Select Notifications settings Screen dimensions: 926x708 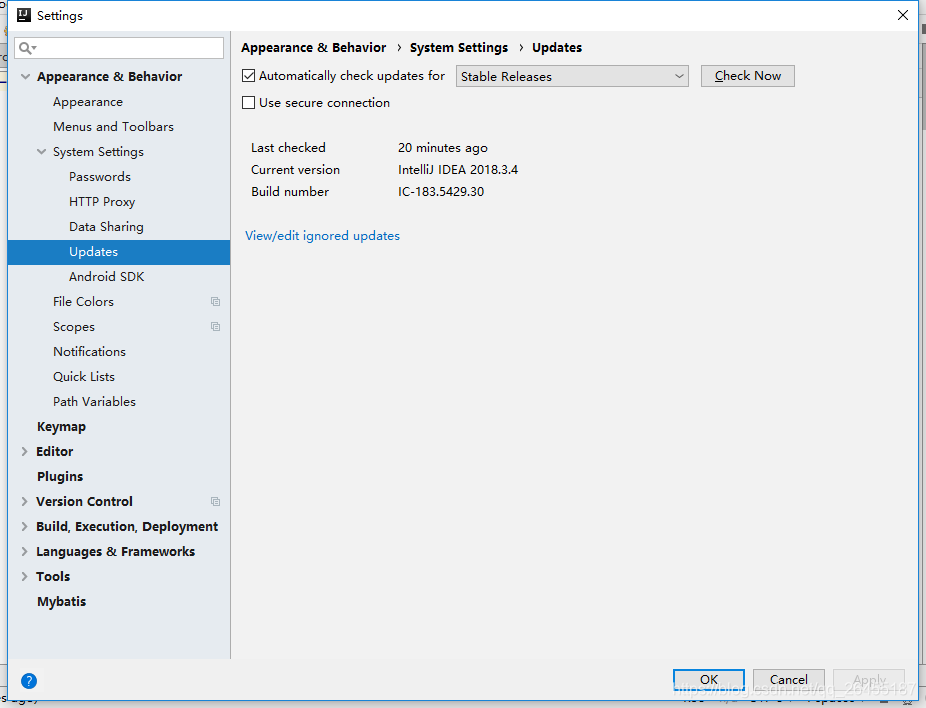pyautogui.click(x=89, y=352)
